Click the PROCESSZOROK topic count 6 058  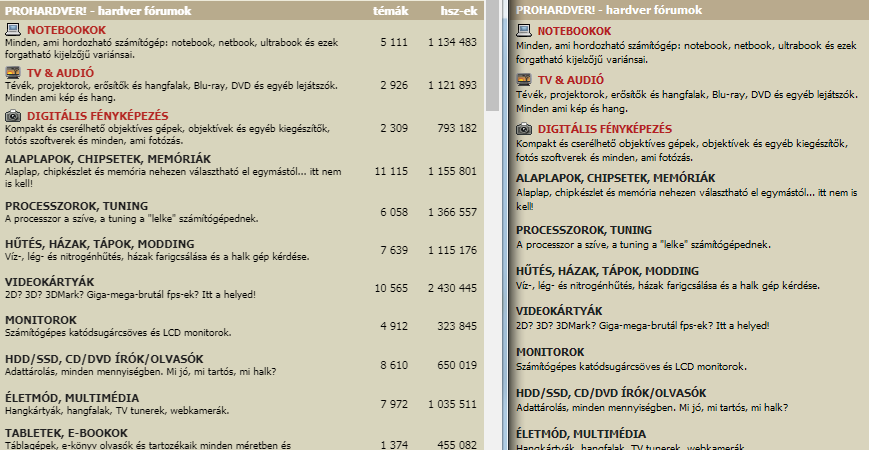(x=394, y=212)
